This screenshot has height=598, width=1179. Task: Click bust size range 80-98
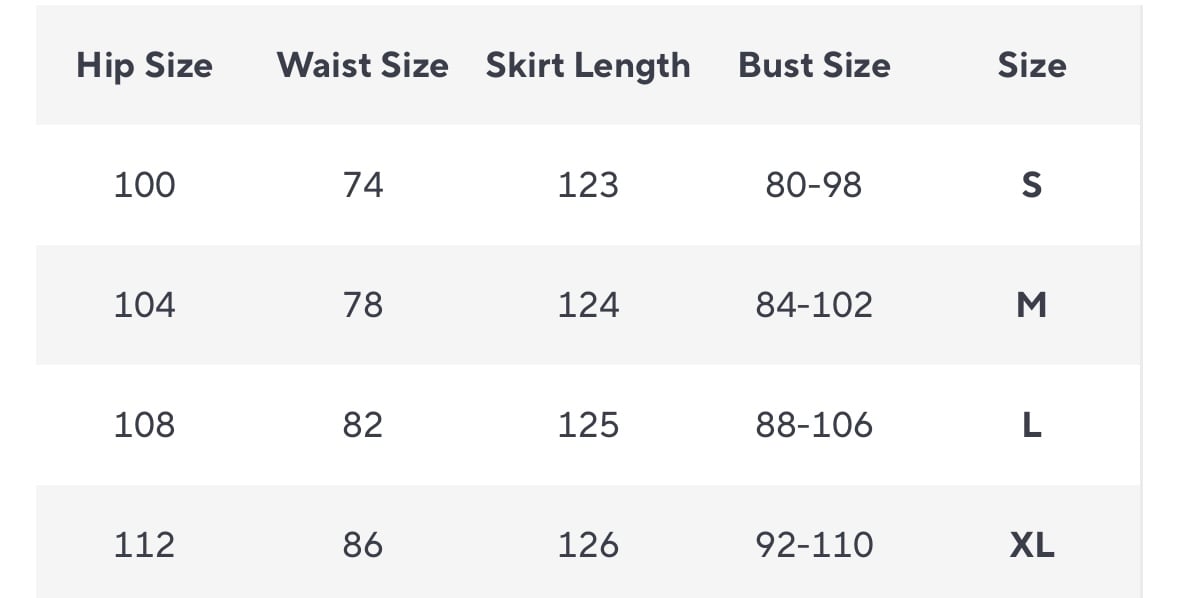click(814, 185)
